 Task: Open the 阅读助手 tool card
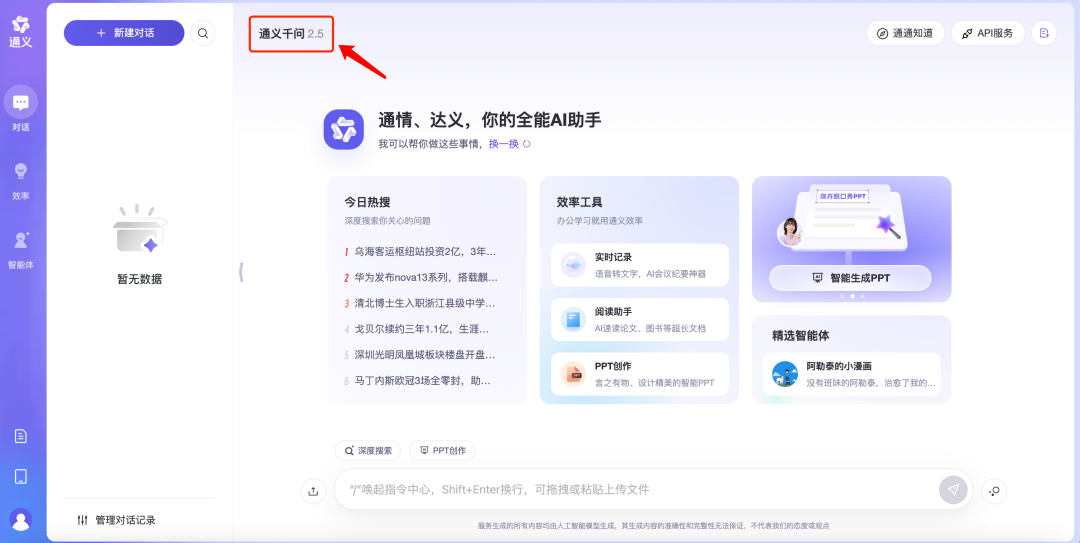(x=640, y=320)
